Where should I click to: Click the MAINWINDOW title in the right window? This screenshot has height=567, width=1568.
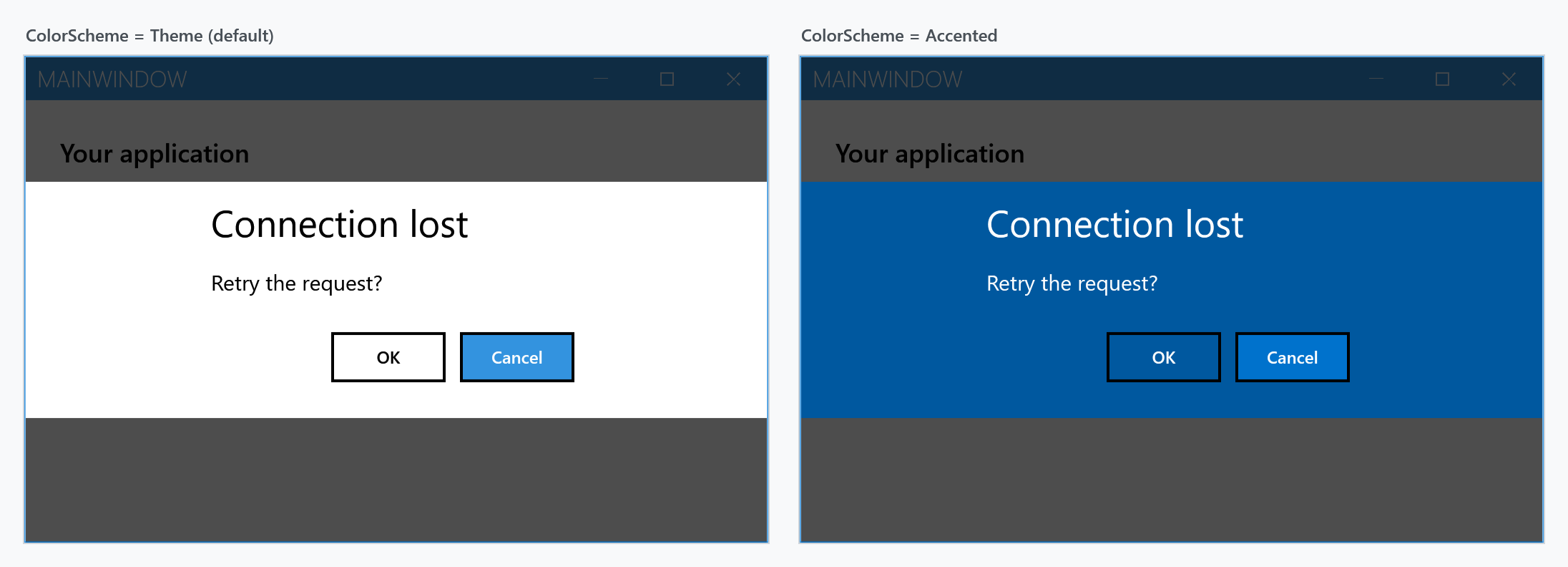click(888, 79)
